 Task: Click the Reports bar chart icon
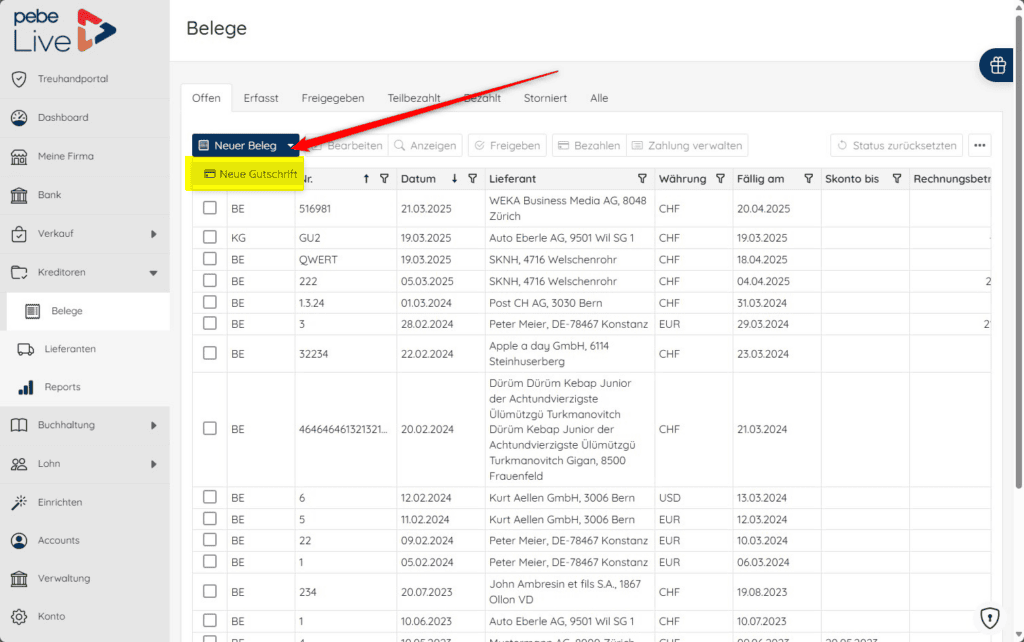25,387
